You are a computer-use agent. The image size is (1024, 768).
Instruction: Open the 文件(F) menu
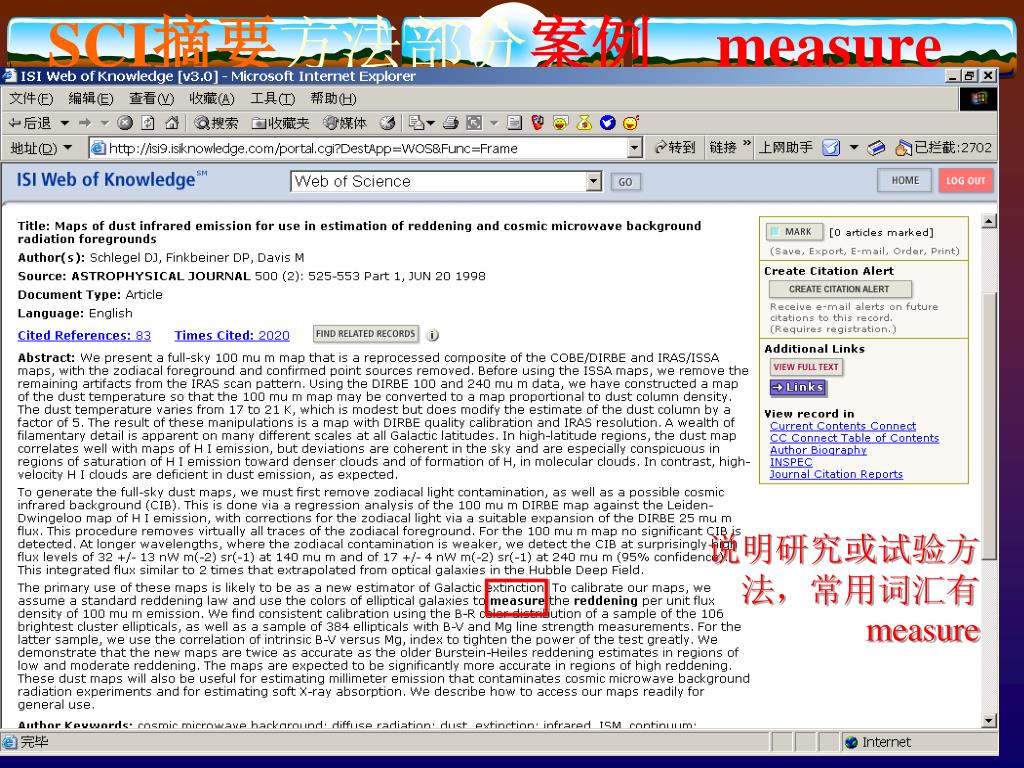coord(31,99)
